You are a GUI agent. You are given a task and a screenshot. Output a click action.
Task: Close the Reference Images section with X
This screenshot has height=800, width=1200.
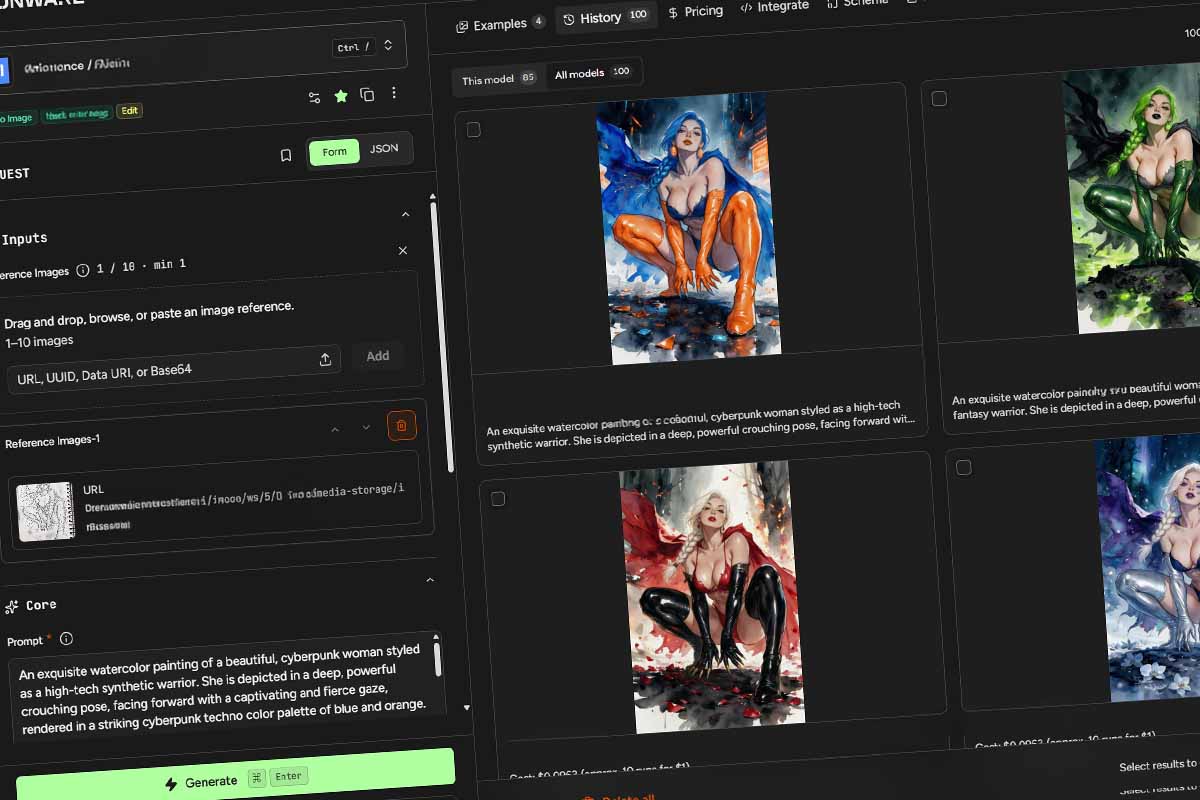click(x=403, y=250)
